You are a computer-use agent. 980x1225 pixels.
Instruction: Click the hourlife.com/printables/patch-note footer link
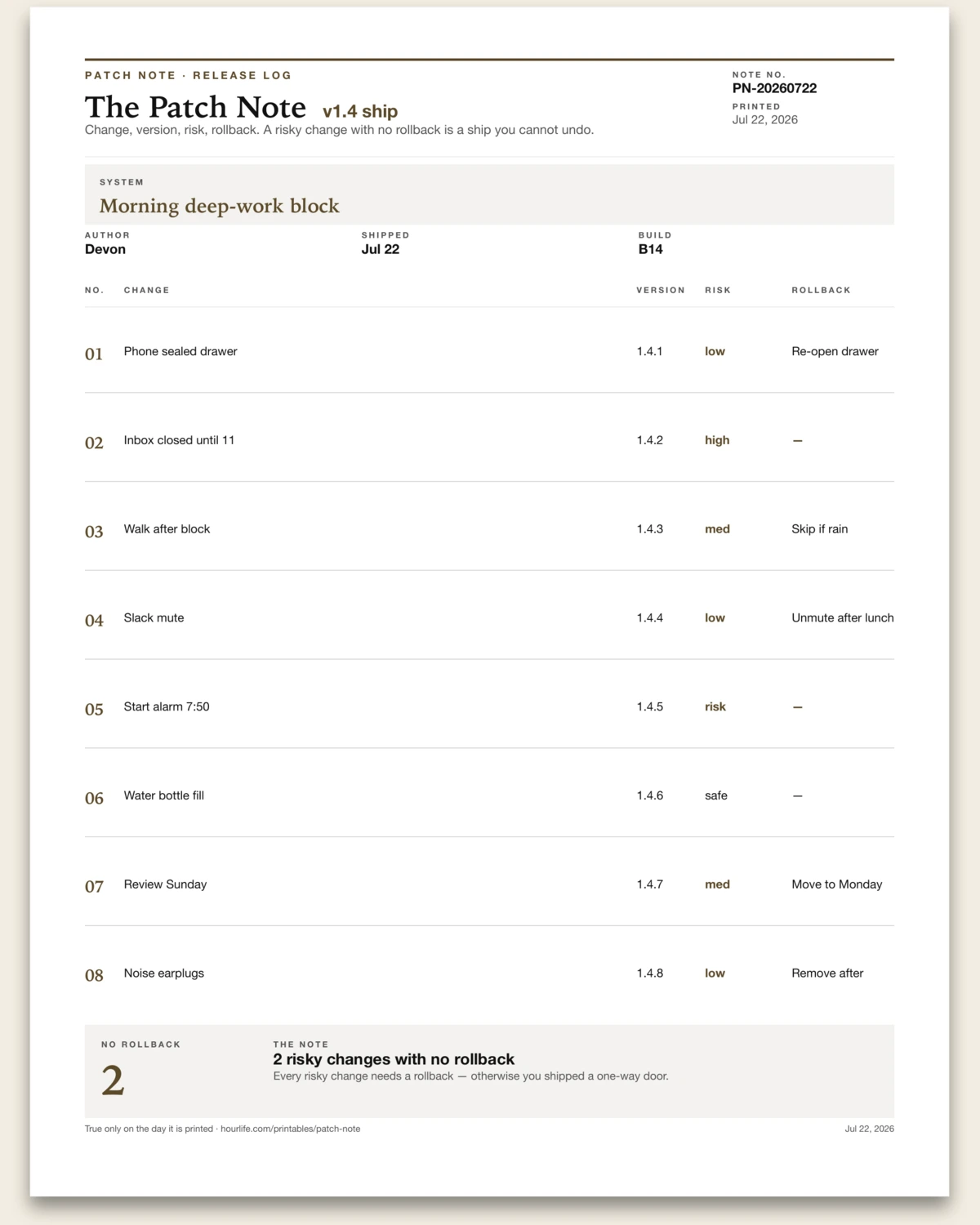290,1129
